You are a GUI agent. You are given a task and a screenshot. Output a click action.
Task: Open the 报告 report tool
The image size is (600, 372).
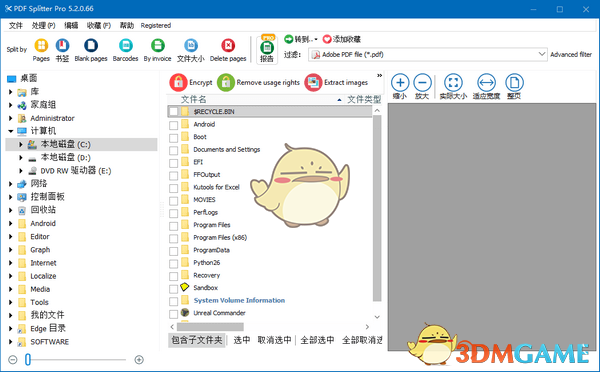267,50
